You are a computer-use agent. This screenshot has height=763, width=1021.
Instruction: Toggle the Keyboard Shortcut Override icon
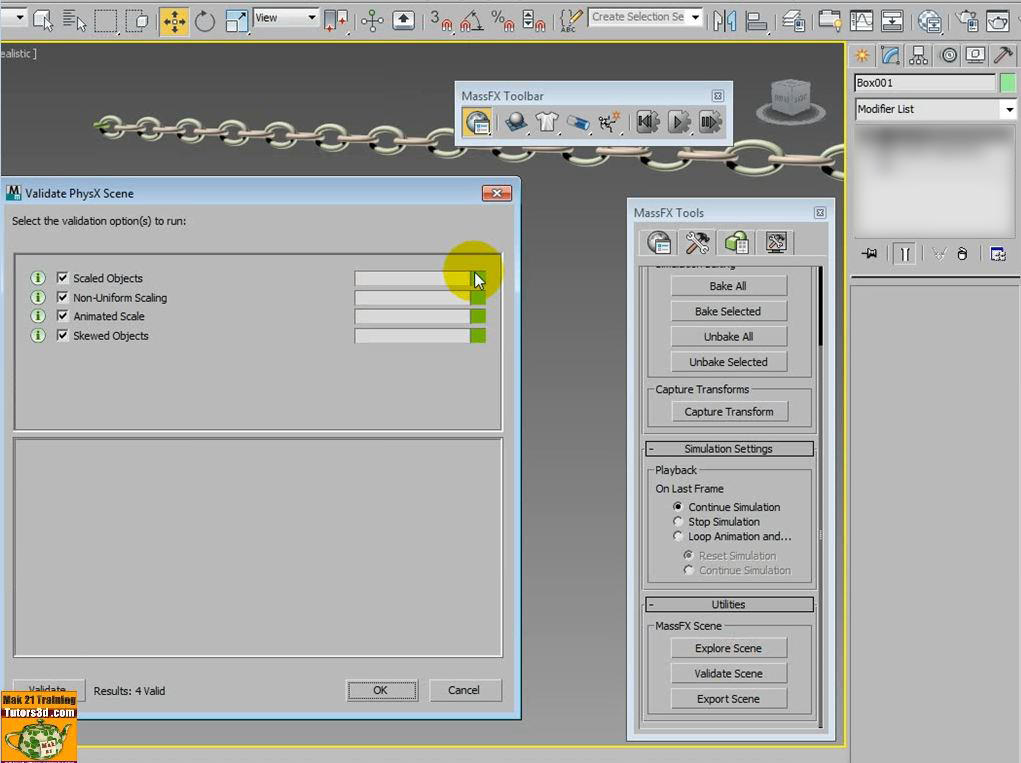pyautogui.click(x=403, y=20)
